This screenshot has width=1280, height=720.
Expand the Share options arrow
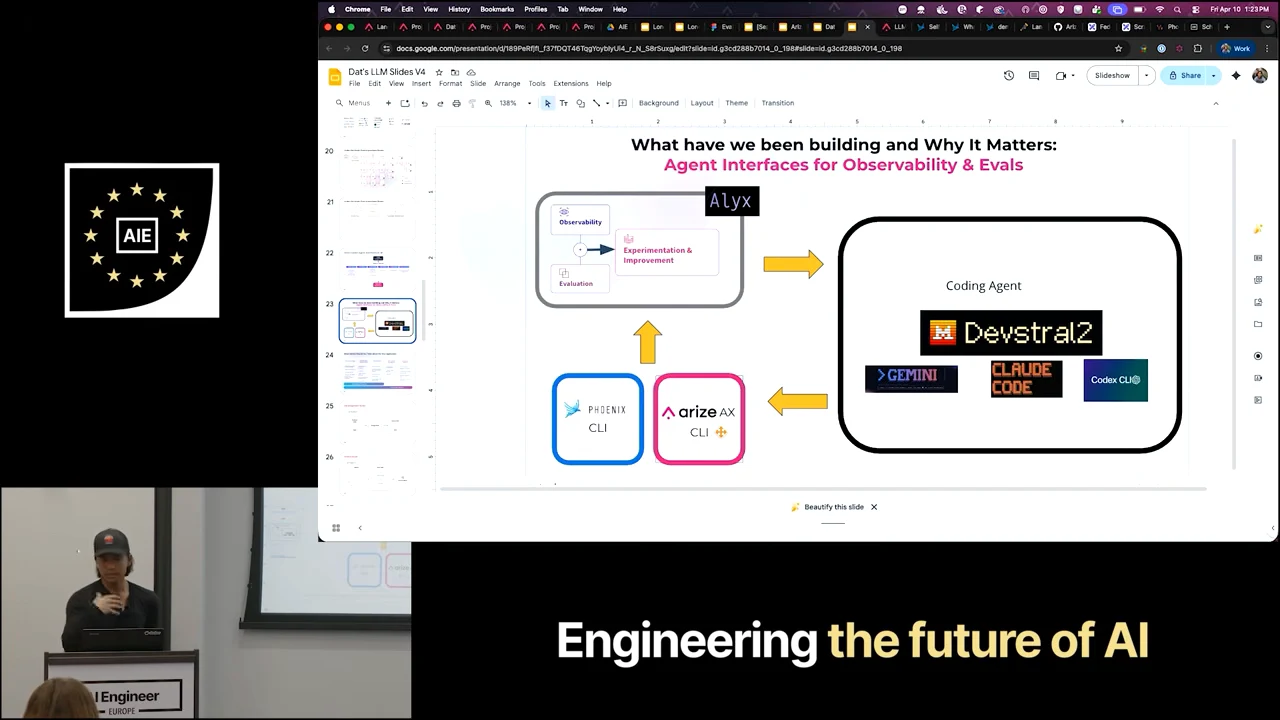click(1214, 75)
